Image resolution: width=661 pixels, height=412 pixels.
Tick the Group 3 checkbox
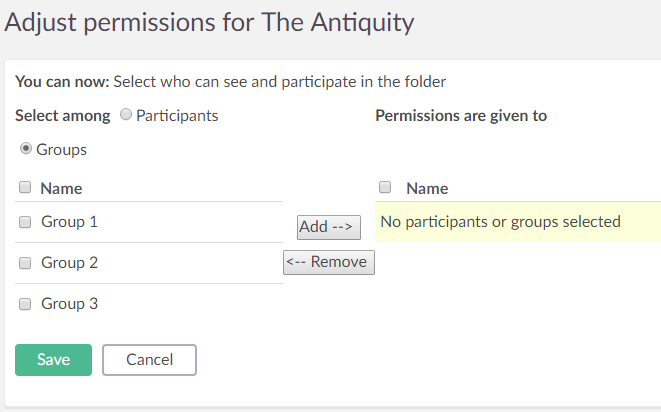[x=25, y=304]
